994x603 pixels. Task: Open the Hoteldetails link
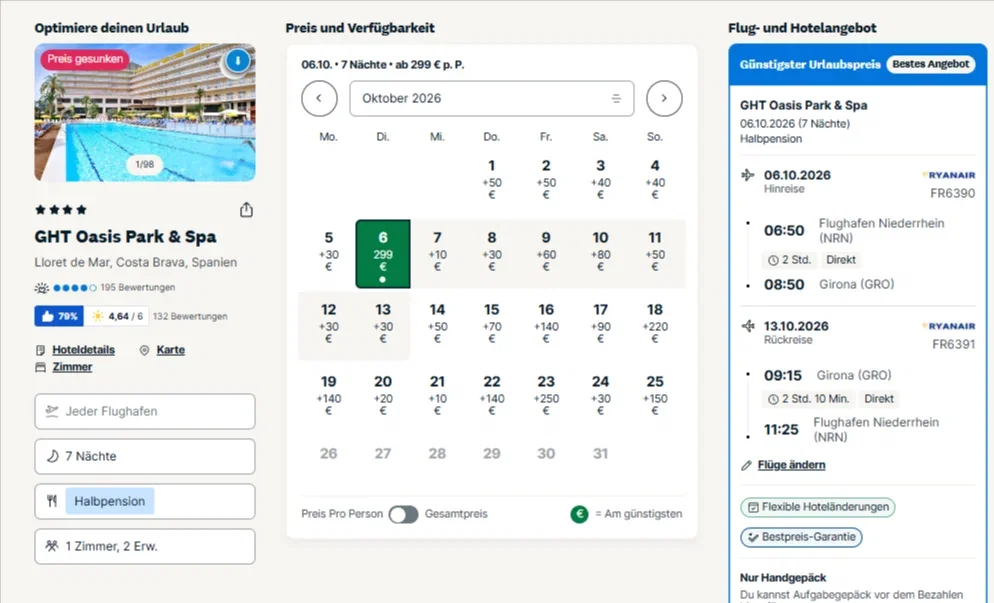pos(83,350)
